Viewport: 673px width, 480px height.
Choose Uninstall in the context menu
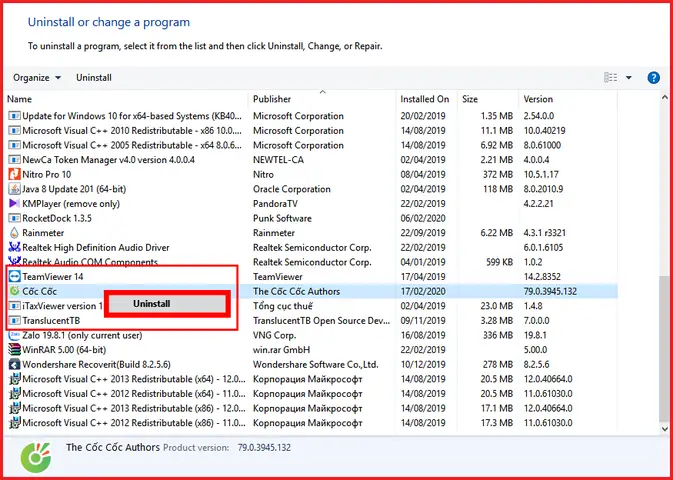(x=165, y=304)
